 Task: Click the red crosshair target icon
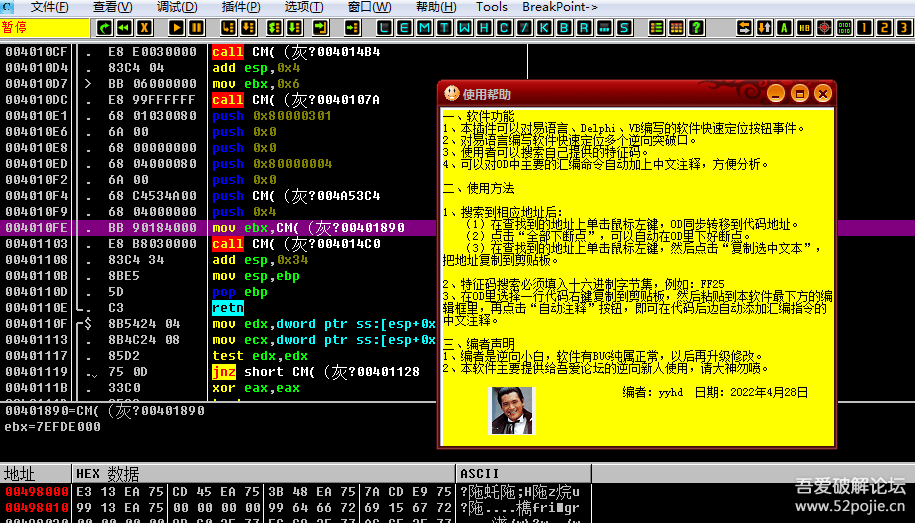824,27
